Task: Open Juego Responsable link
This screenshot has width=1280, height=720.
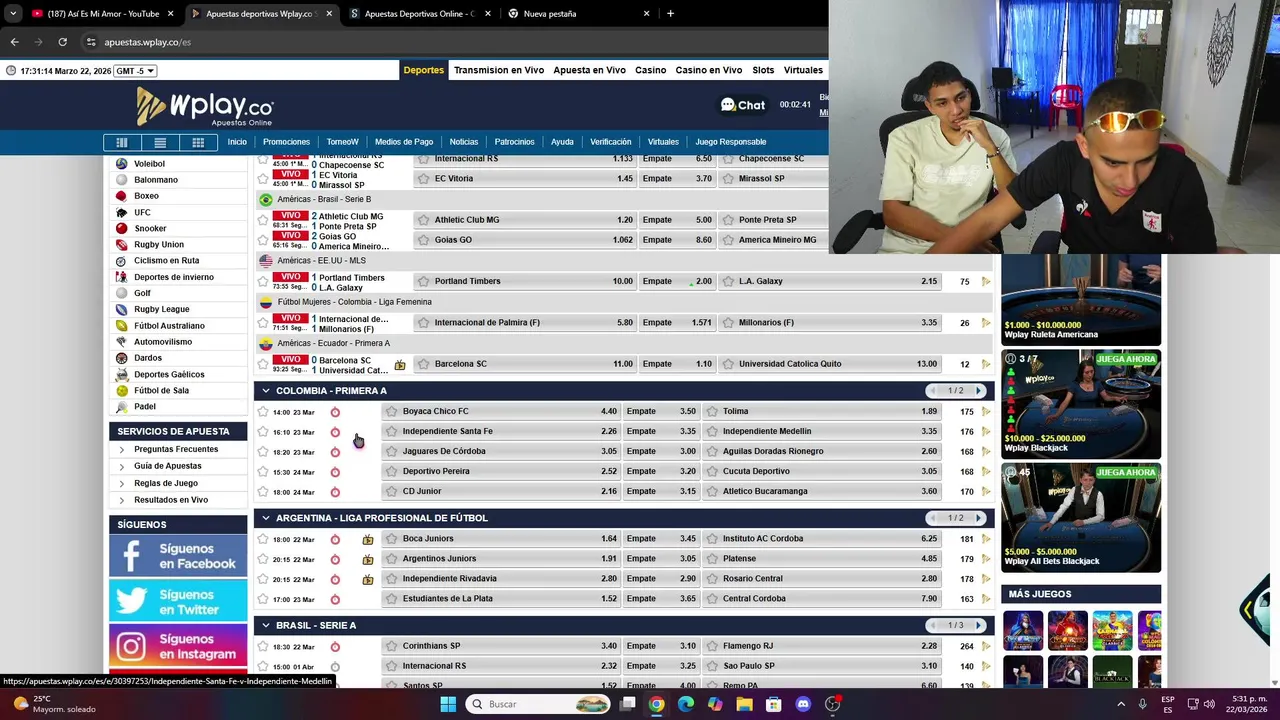Action: [731, 142]
